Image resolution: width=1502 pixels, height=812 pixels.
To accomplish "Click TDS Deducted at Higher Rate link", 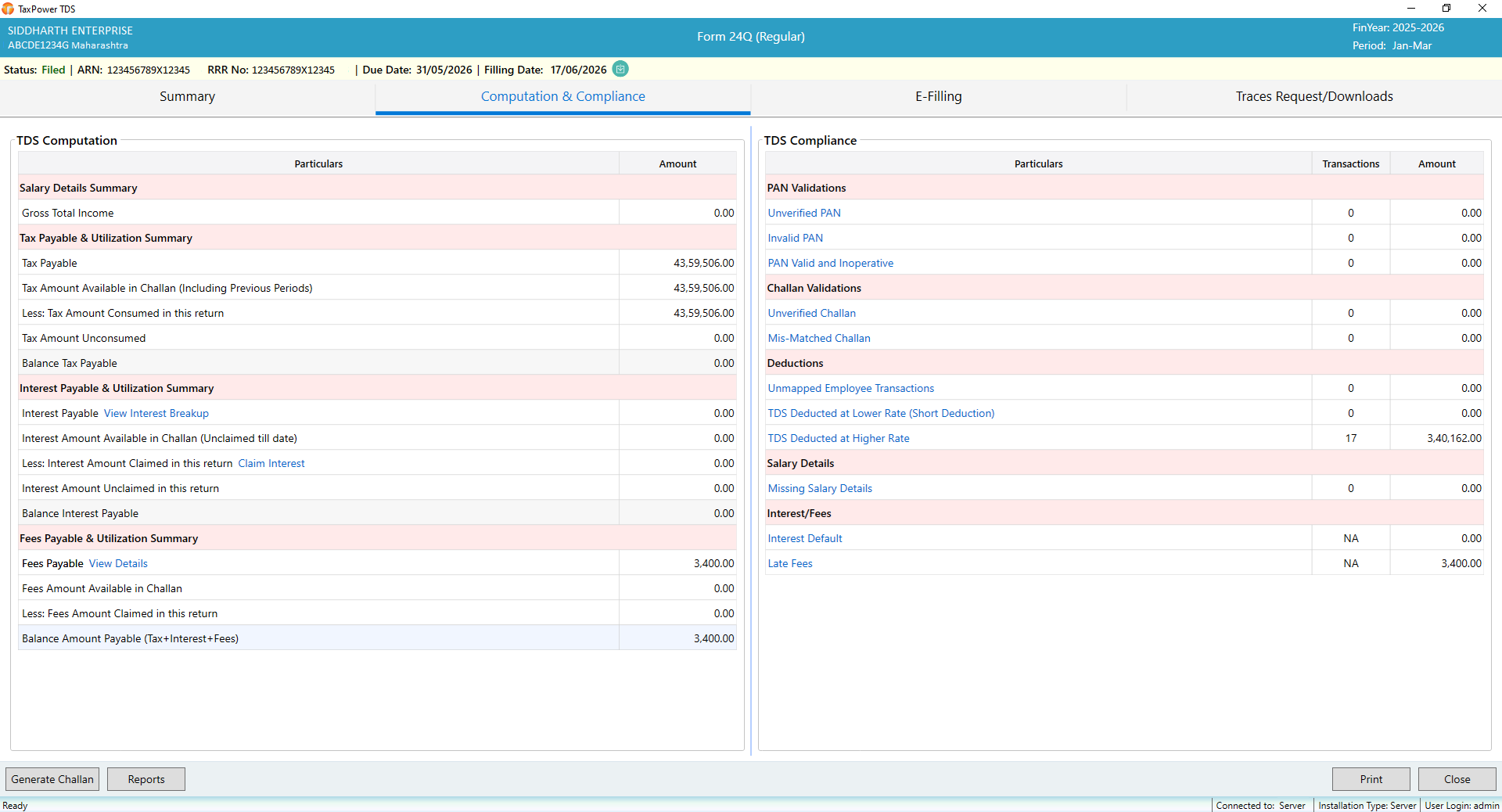I will [839, 438].
